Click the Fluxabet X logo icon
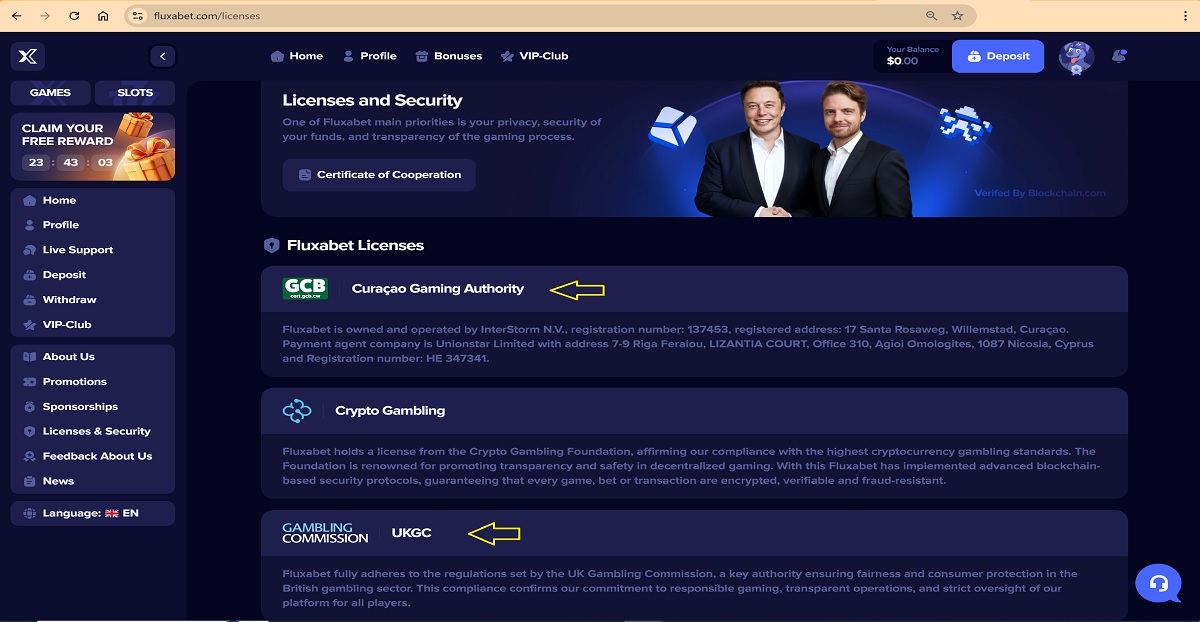This screenshot has width=1200, height=622. (x=28, y=56)
